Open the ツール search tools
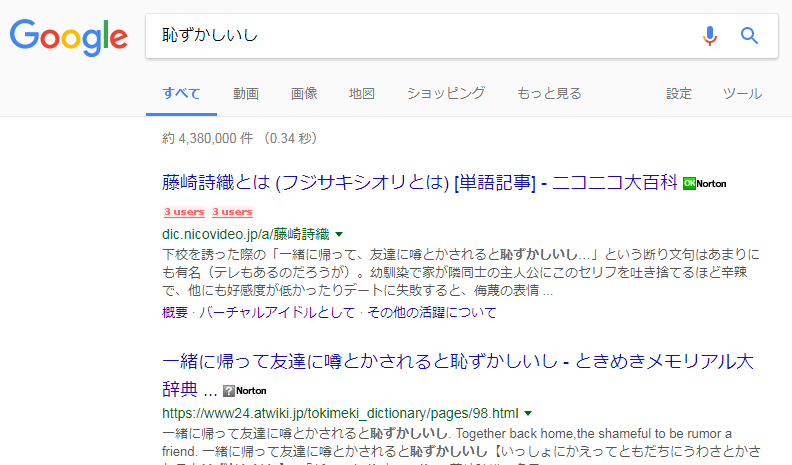The height and width of the screenshot is (465, 792). (x=742, y=93)
